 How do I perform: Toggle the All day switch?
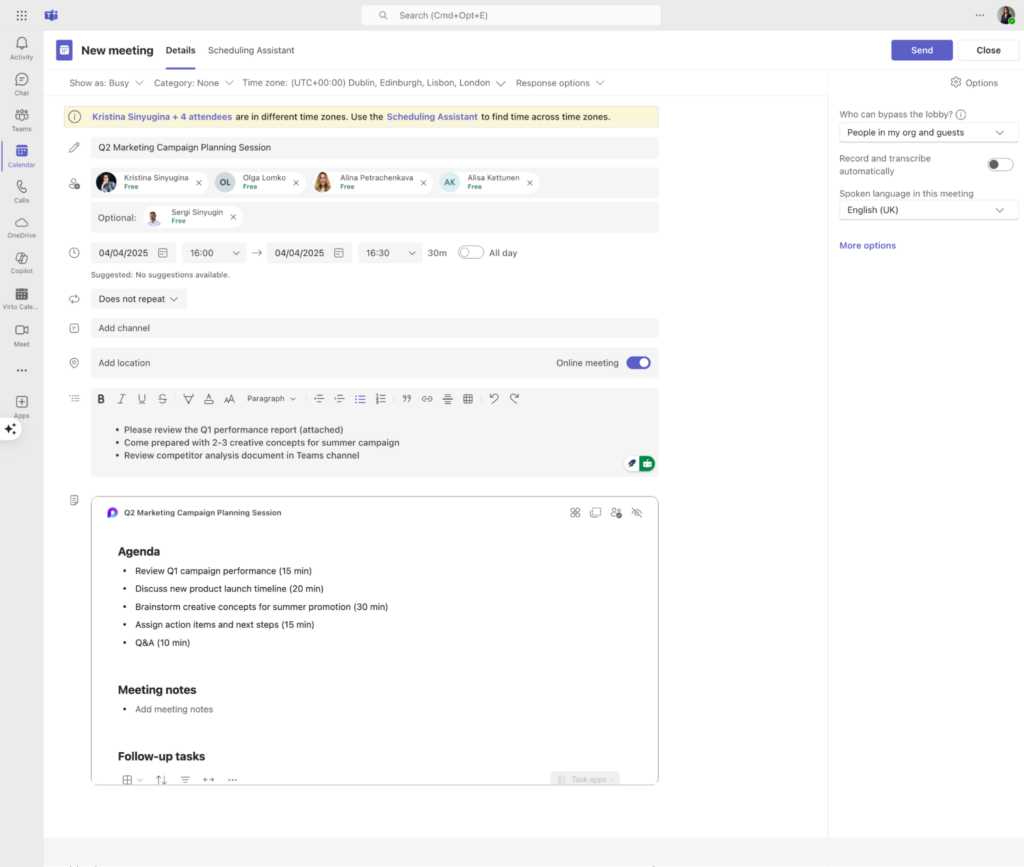pyautogui.click(x=470, y=253)
